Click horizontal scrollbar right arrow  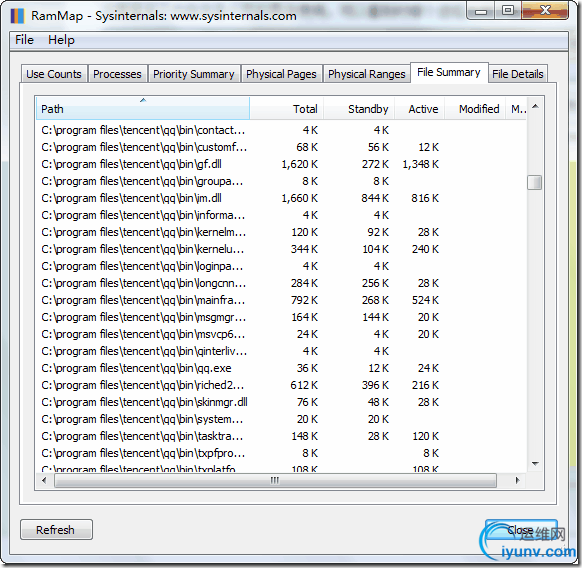click(x=517, y=480)
